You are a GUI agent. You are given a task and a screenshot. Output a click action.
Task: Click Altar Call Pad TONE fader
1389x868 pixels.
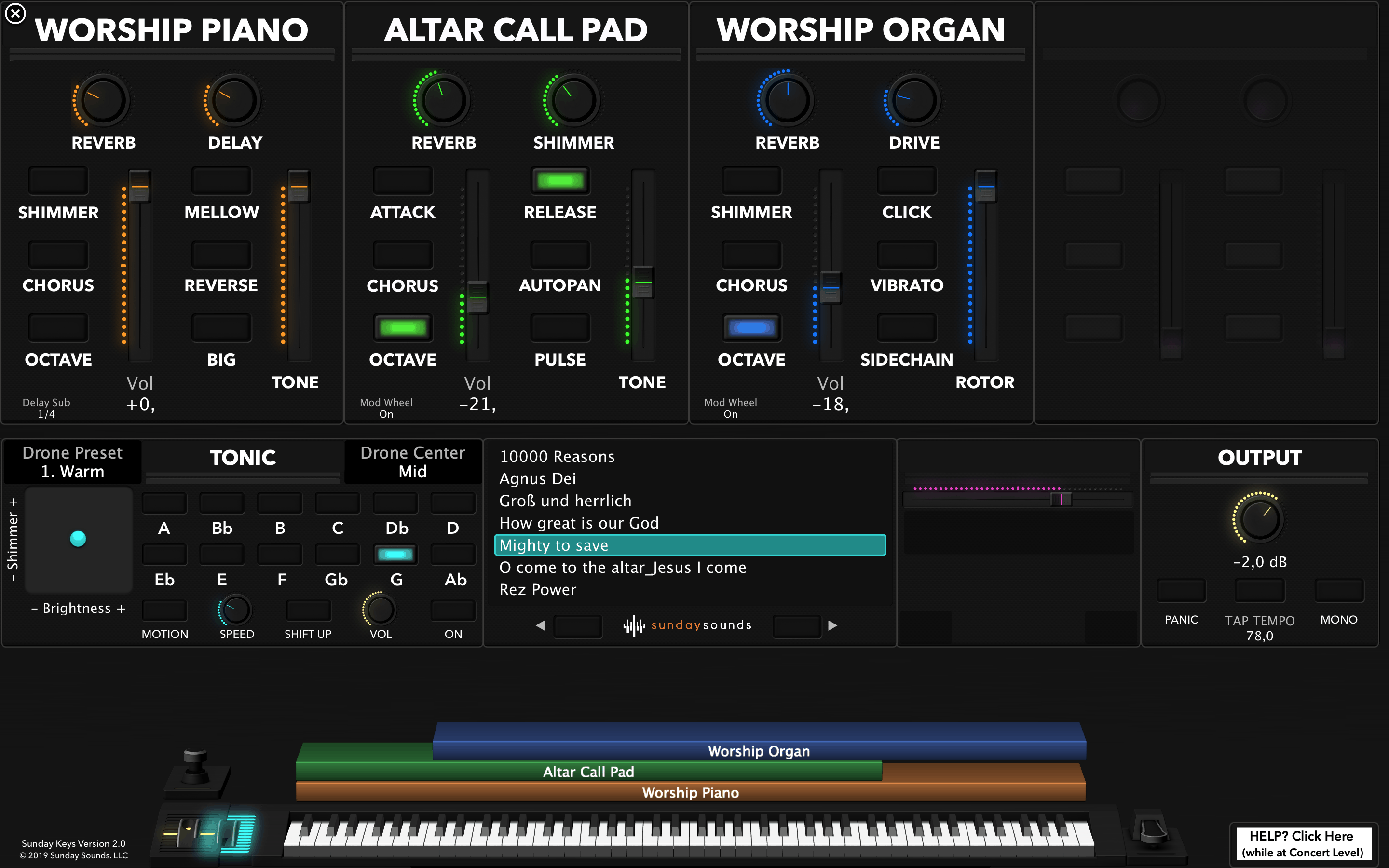click(643, 283)
